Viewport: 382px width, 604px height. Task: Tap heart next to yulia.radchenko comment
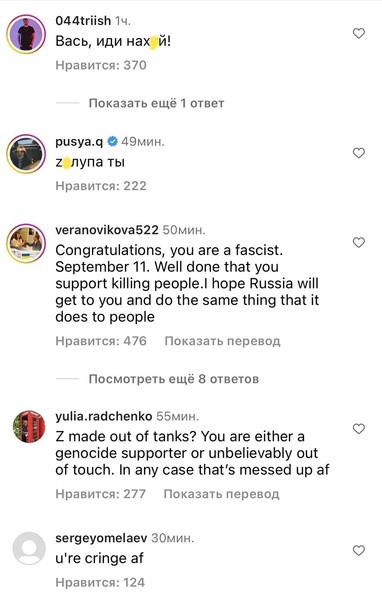(x=359, y=428)
